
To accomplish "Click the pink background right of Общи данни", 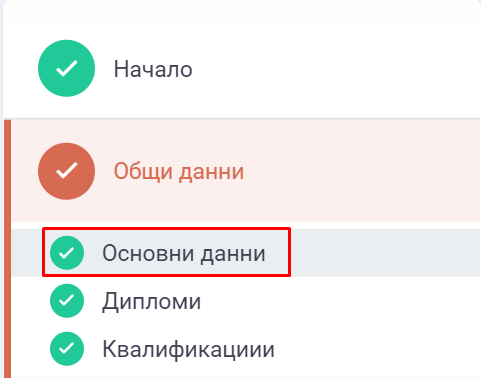I will (x=362, y=171).
